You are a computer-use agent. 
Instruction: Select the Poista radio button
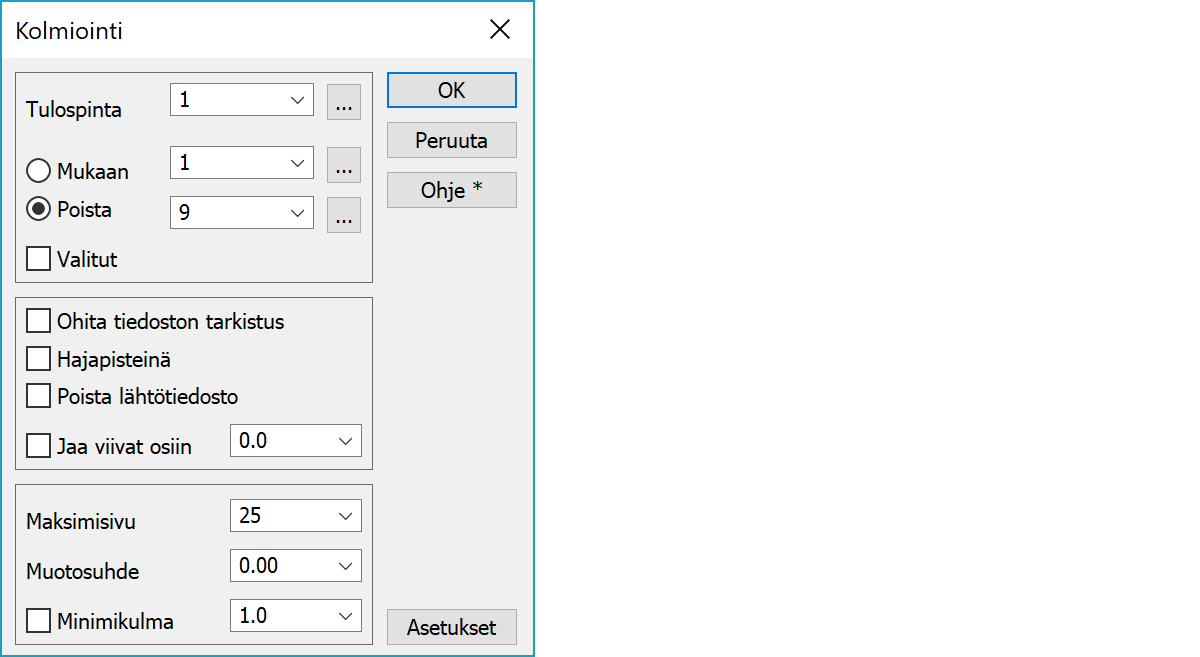[39, 210]
